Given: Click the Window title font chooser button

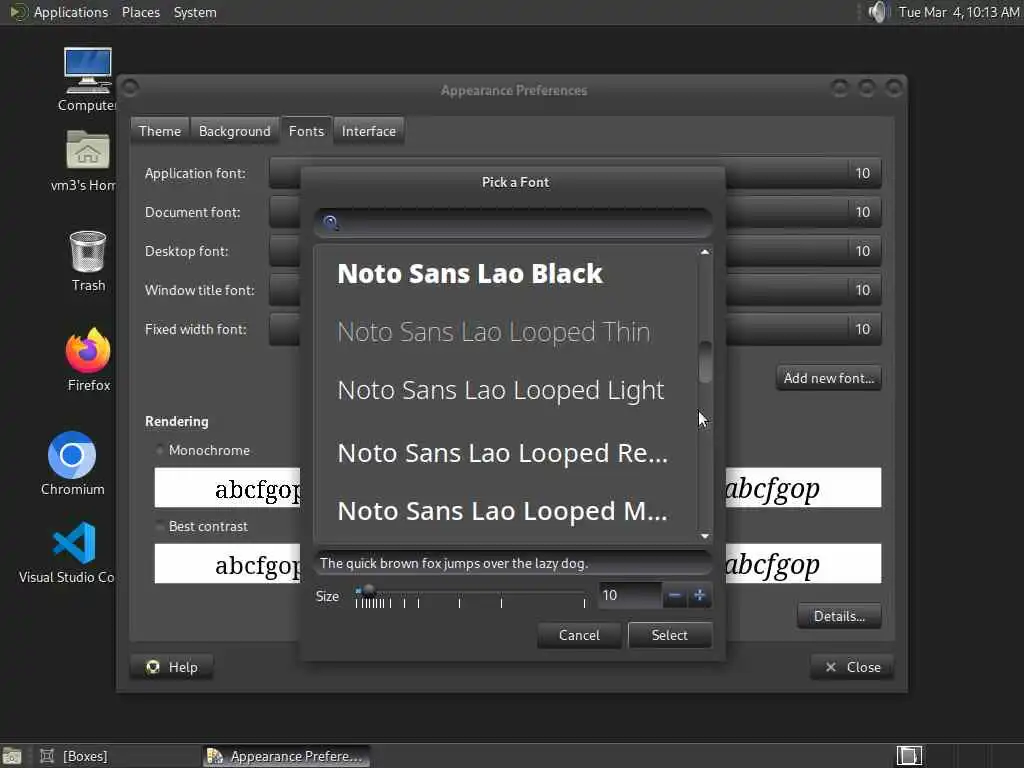Looking at the screenshot, I should pyautogui.click(x=575, y=290).
